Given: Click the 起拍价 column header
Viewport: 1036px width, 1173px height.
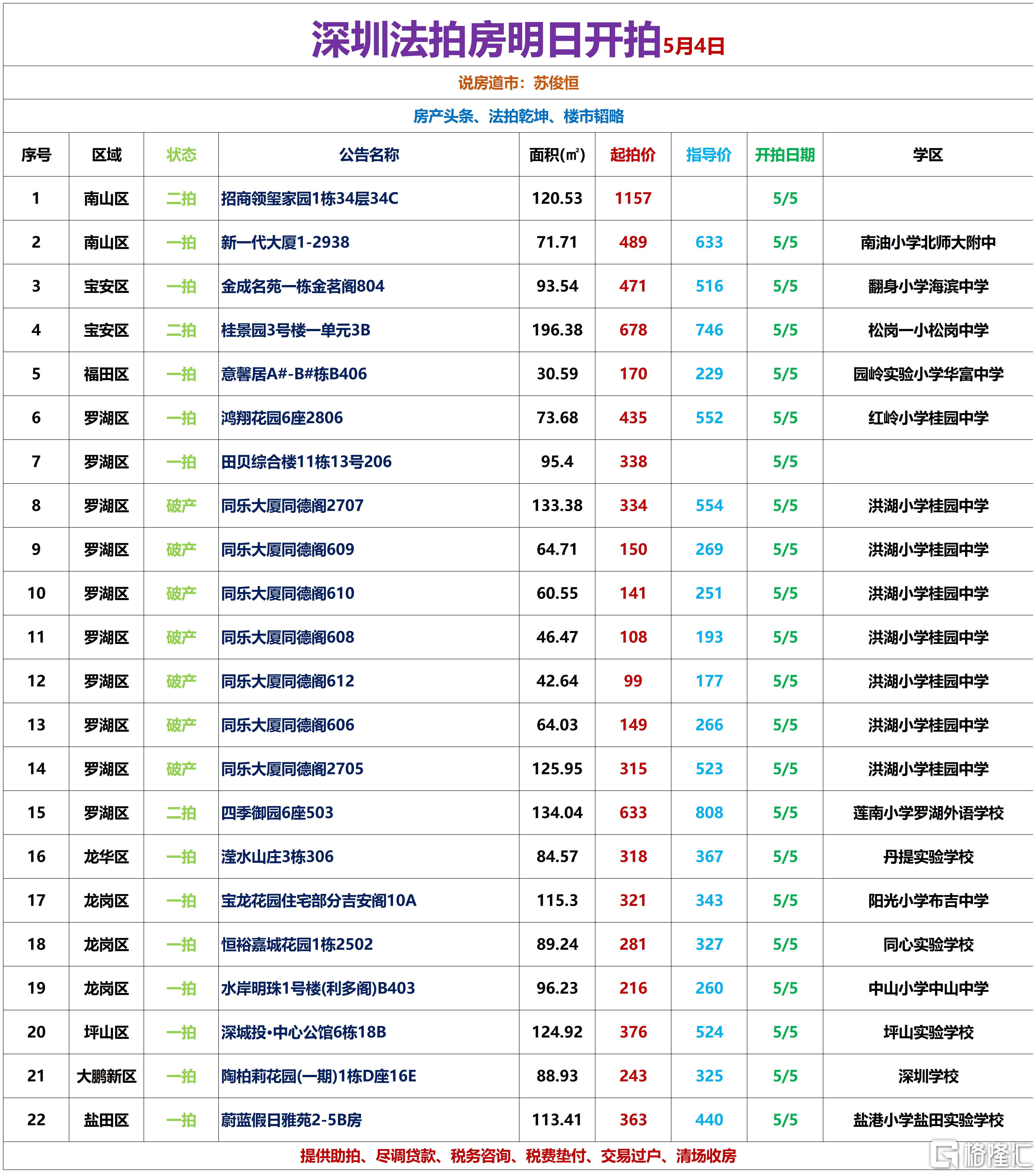Looking at the screenshot, I should pos(633,155).
